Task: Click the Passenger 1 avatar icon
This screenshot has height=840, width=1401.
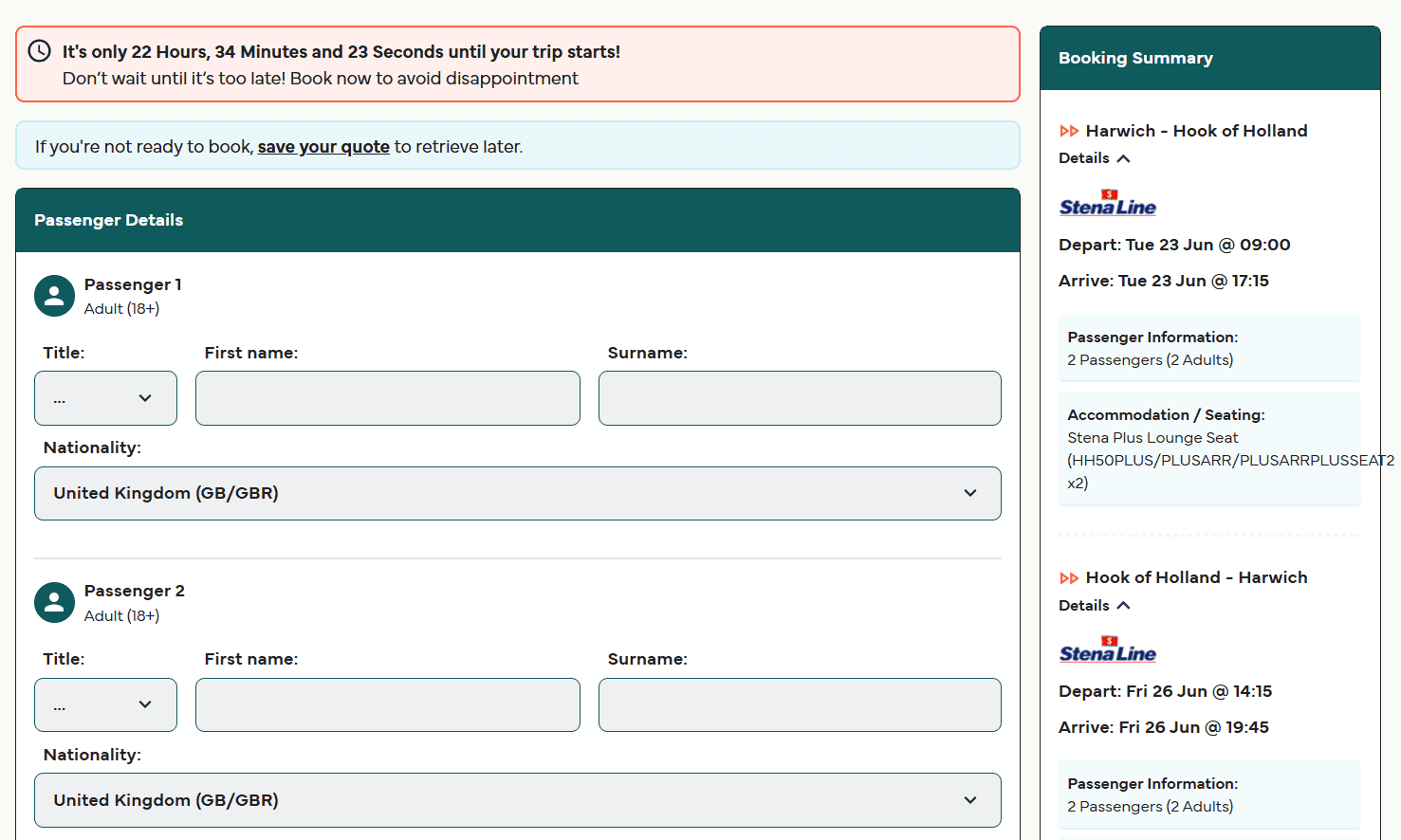Action: pyautogui.click(x=54, y=296)
